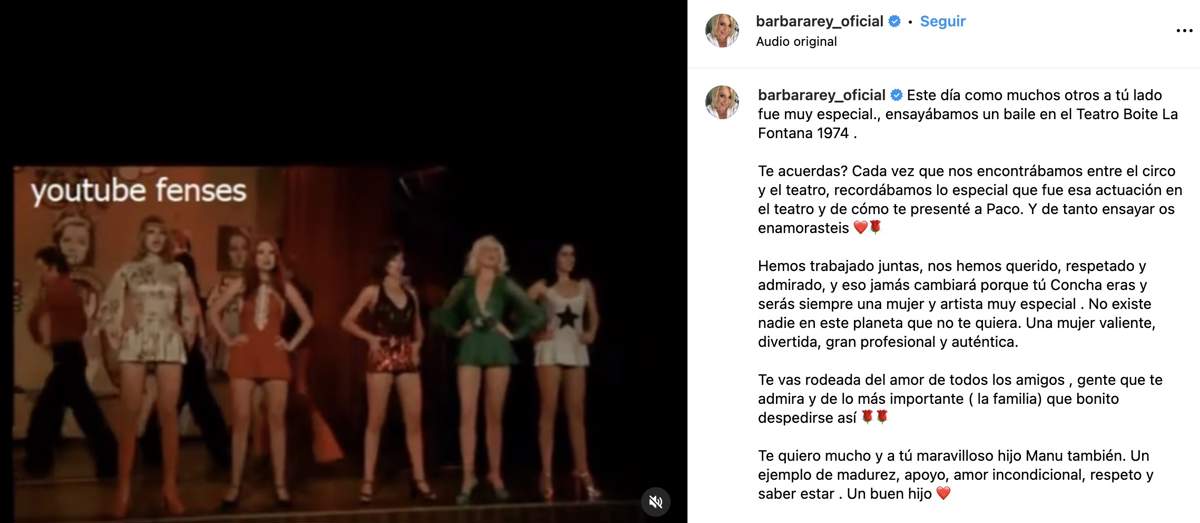Click the heart emoji after 'enamorasteis'
The height and width of the screenshot is (523, 1200).
859,228
